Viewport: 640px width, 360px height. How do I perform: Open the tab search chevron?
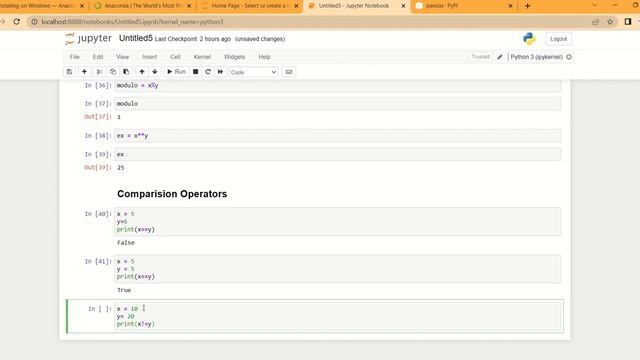tap(594, 5)
